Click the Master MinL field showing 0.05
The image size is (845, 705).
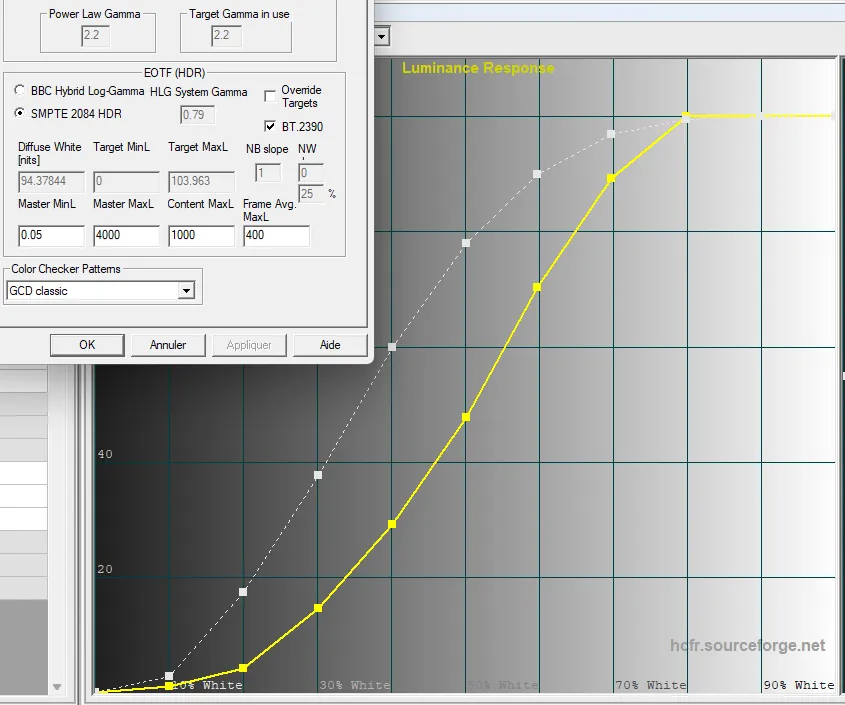coord(51,236)
